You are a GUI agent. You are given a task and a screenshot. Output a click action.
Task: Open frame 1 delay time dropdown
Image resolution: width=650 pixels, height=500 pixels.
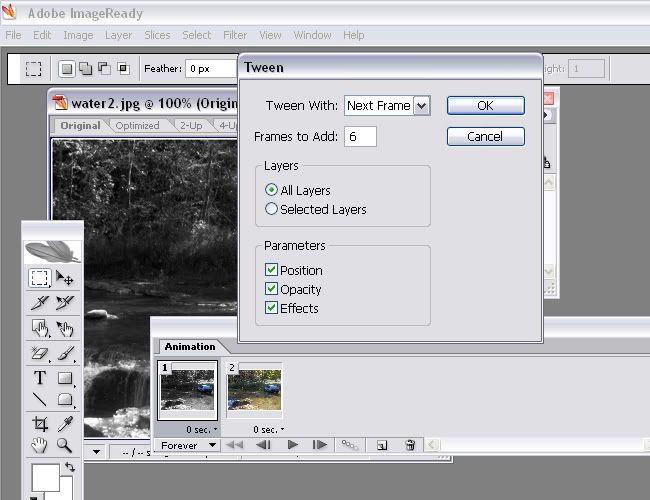(202, 430)
